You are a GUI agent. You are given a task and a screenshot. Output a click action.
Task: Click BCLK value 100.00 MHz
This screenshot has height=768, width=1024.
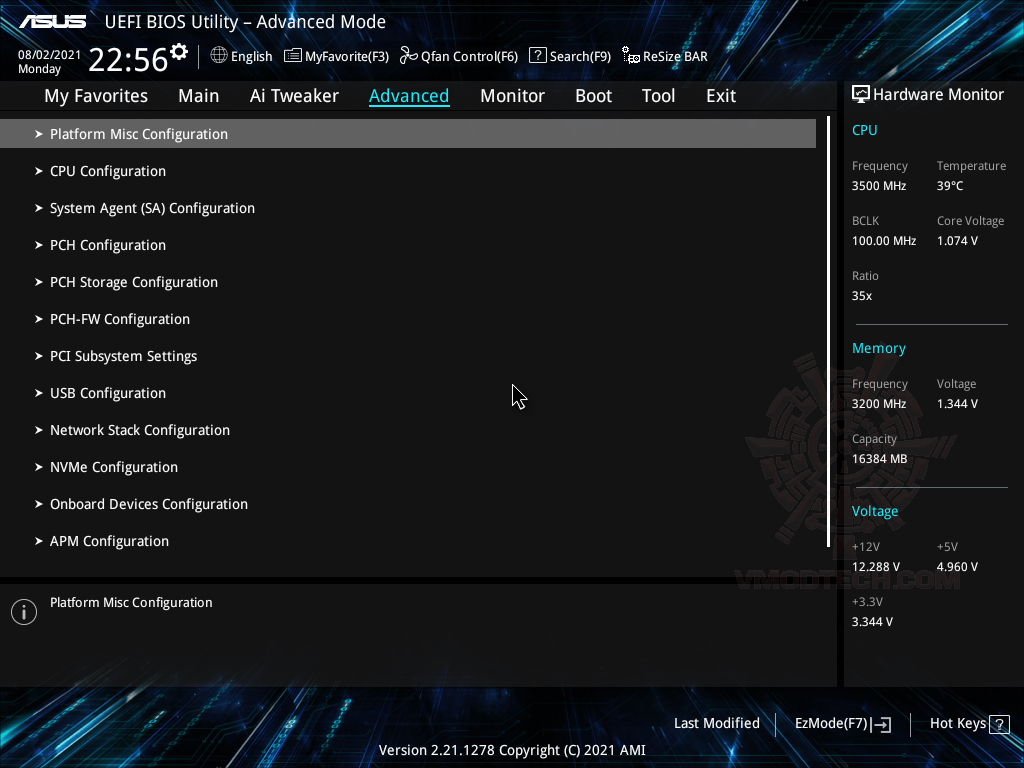pyautogui.click(x=884, y=241)
